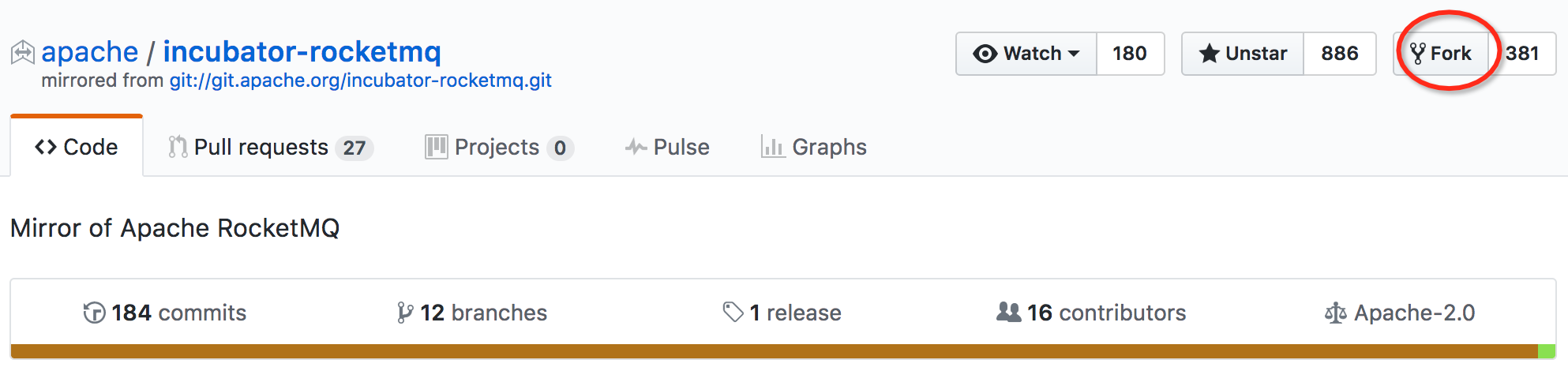View the 886 stargazers count
The image size is (1568, 371).
1339,54
